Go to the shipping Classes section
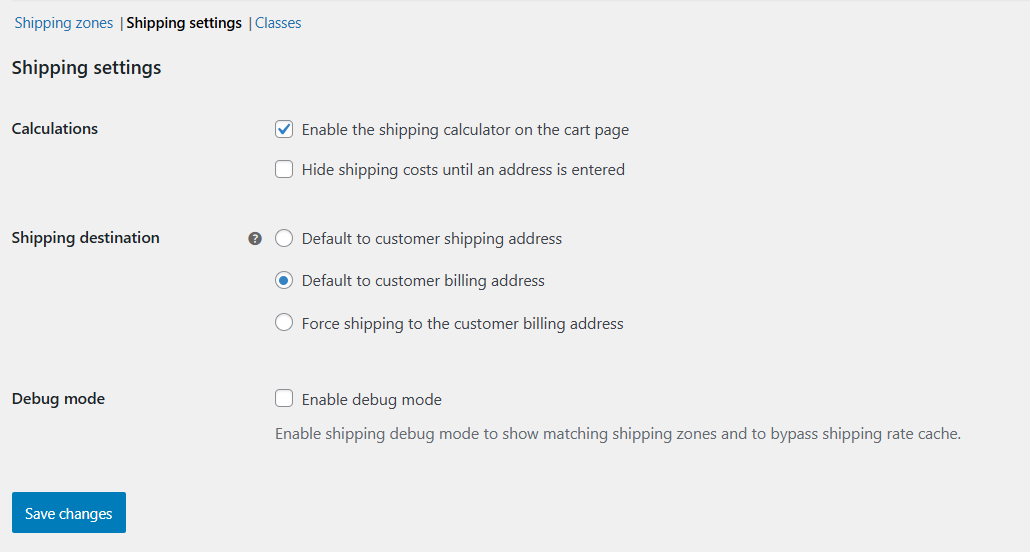1030x552 pixels. pyautogui.click(x=278, y=23)
